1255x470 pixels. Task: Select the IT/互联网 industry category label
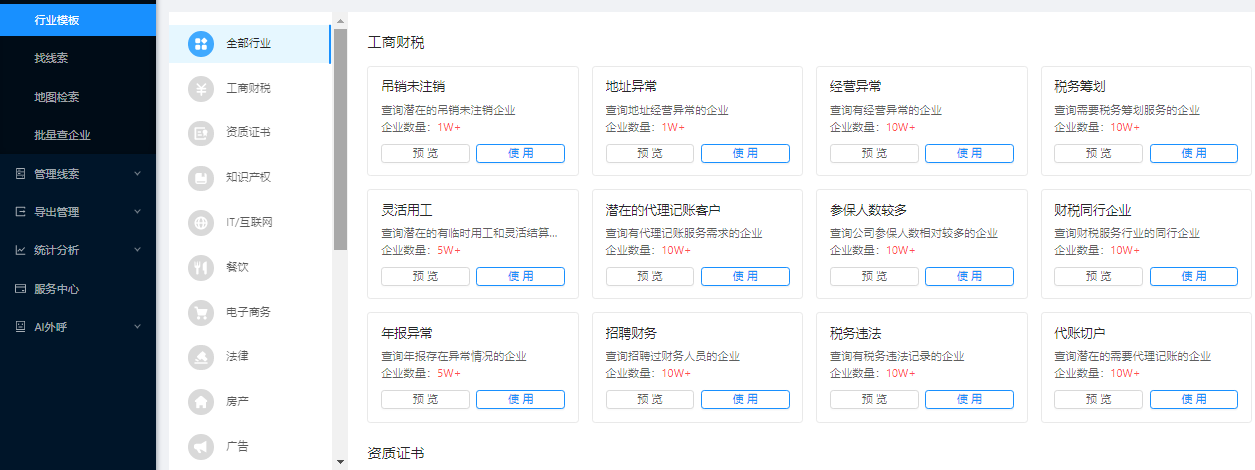pyautogui.click(x=249, y=222)
